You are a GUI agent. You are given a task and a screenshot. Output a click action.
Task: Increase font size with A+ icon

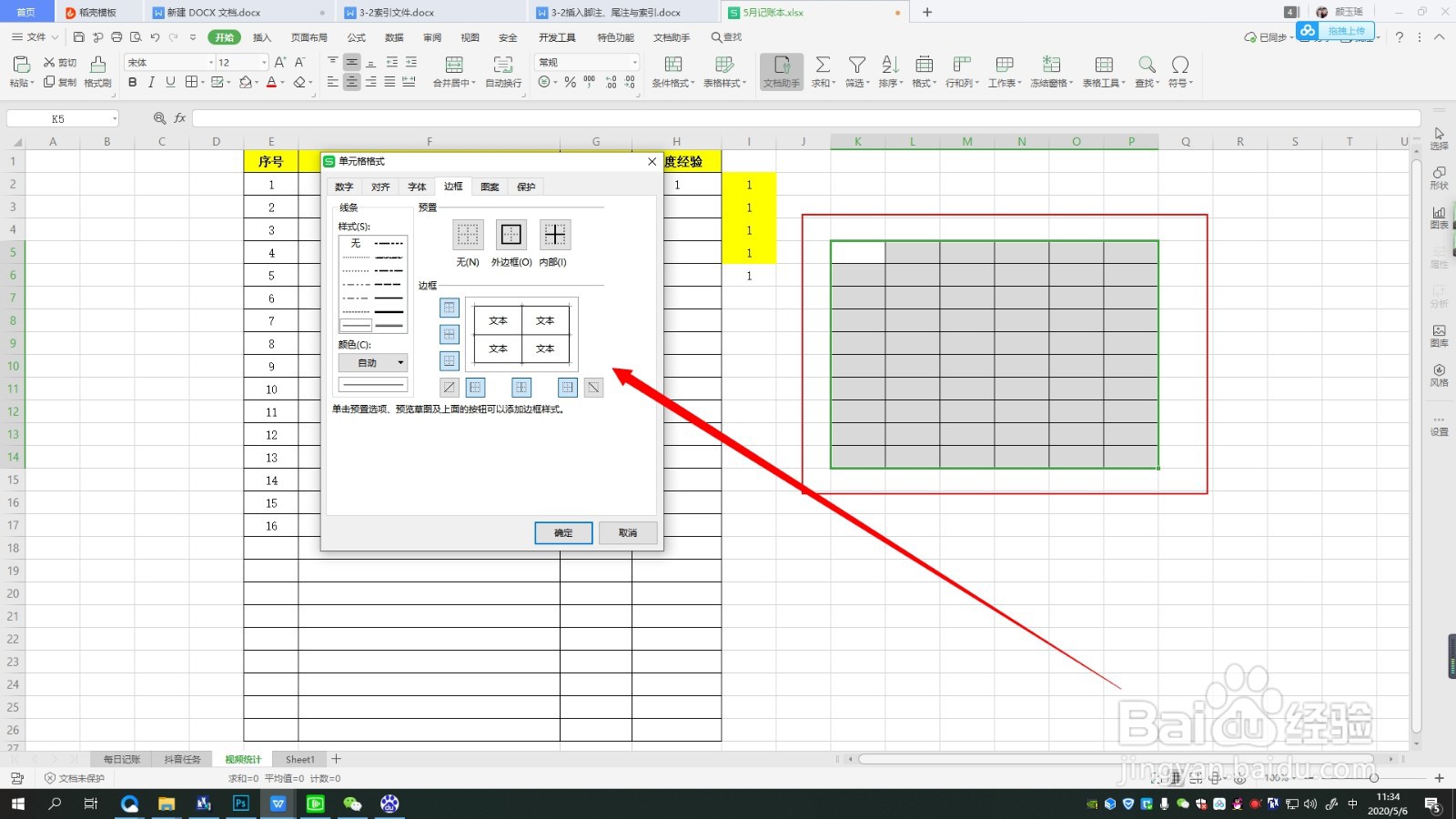pos(280,62)
